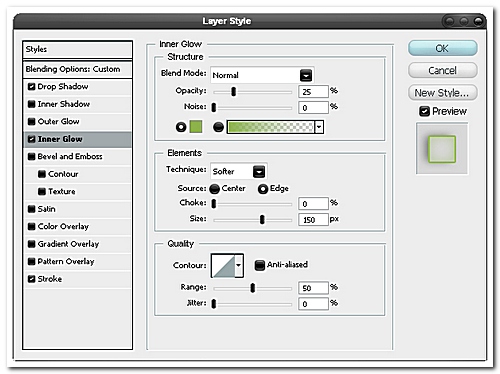Enable the Outer Glow checkbox

coord(31,121)
